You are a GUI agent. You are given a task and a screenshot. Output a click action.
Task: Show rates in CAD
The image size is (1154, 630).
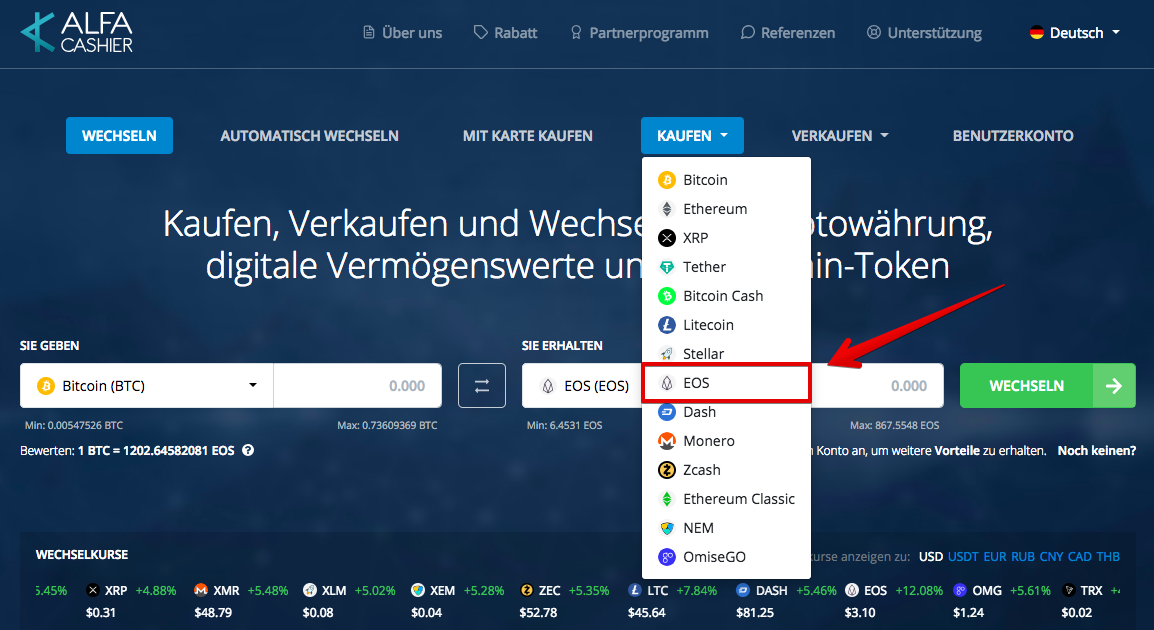(x=1080, y=556)
